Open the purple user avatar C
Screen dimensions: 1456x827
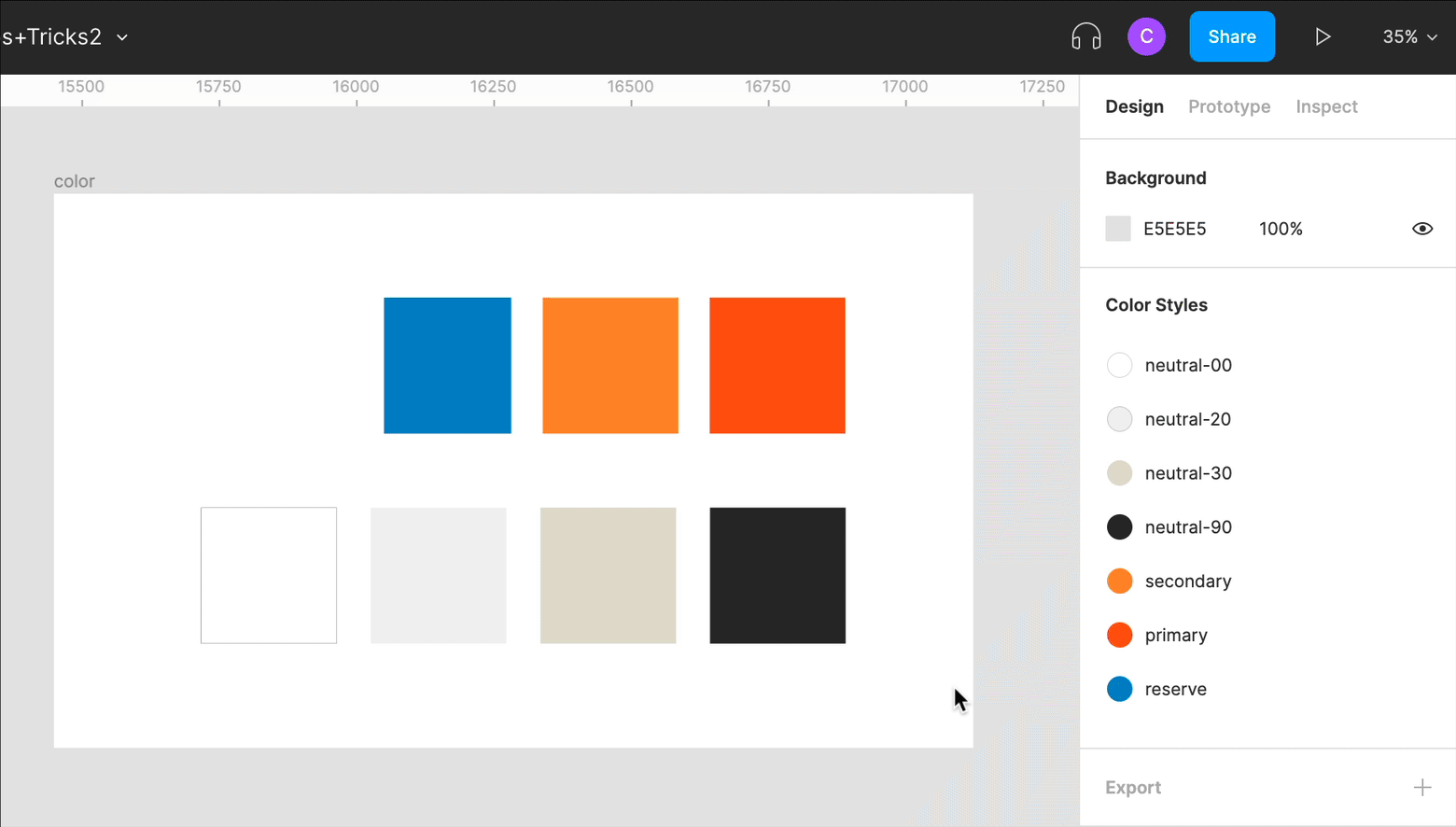1146,37
